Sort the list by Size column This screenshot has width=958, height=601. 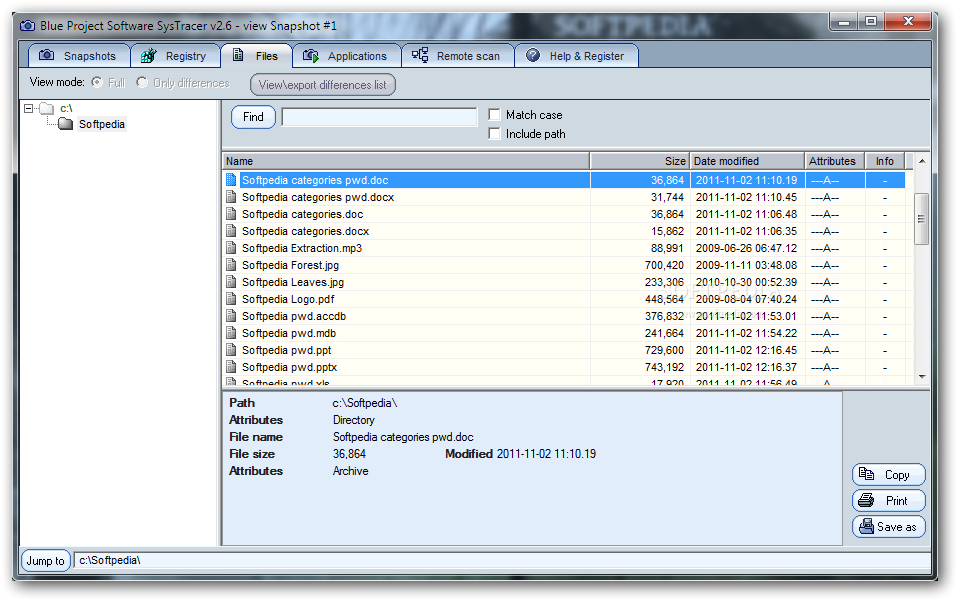(x=640, y=161)
